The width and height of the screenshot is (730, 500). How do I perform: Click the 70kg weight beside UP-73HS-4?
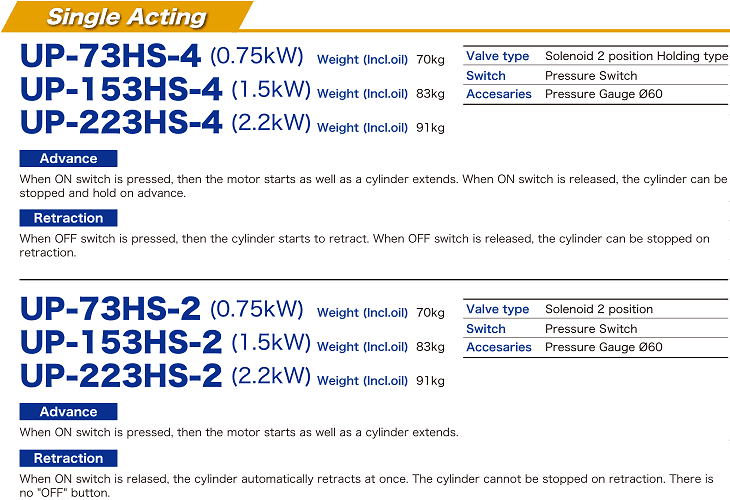pyautogui.click(x=430, y=60)
